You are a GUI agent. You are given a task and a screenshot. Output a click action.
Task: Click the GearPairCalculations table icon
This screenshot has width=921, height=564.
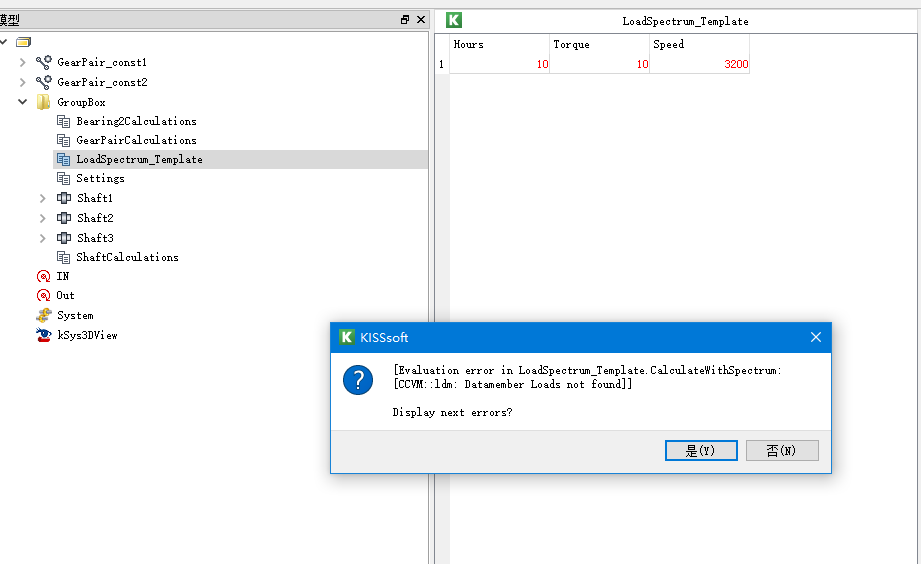(63, 140)
